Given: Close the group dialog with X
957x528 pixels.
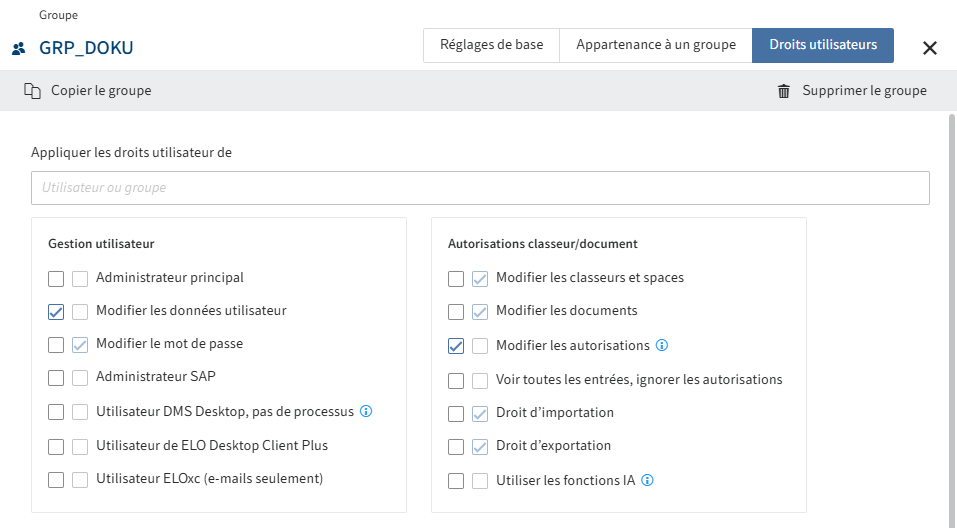Looking at the screenshot, I should click(930, 48).
